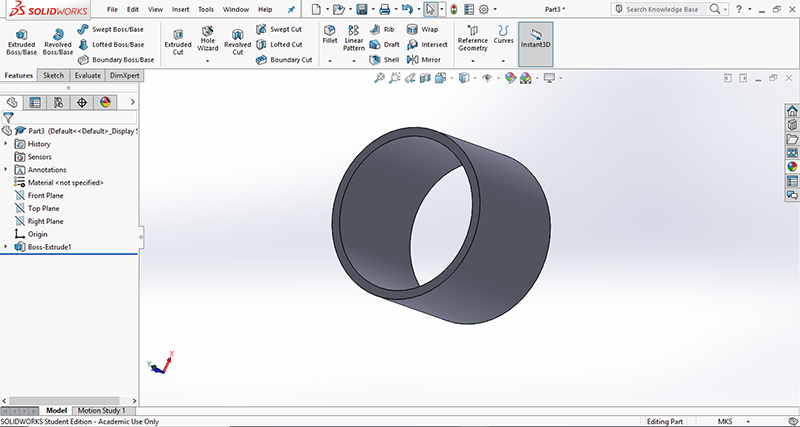Choose the Rib feature tool
The width and height of the screenshot is (800, 427).
tap(382, 30)
